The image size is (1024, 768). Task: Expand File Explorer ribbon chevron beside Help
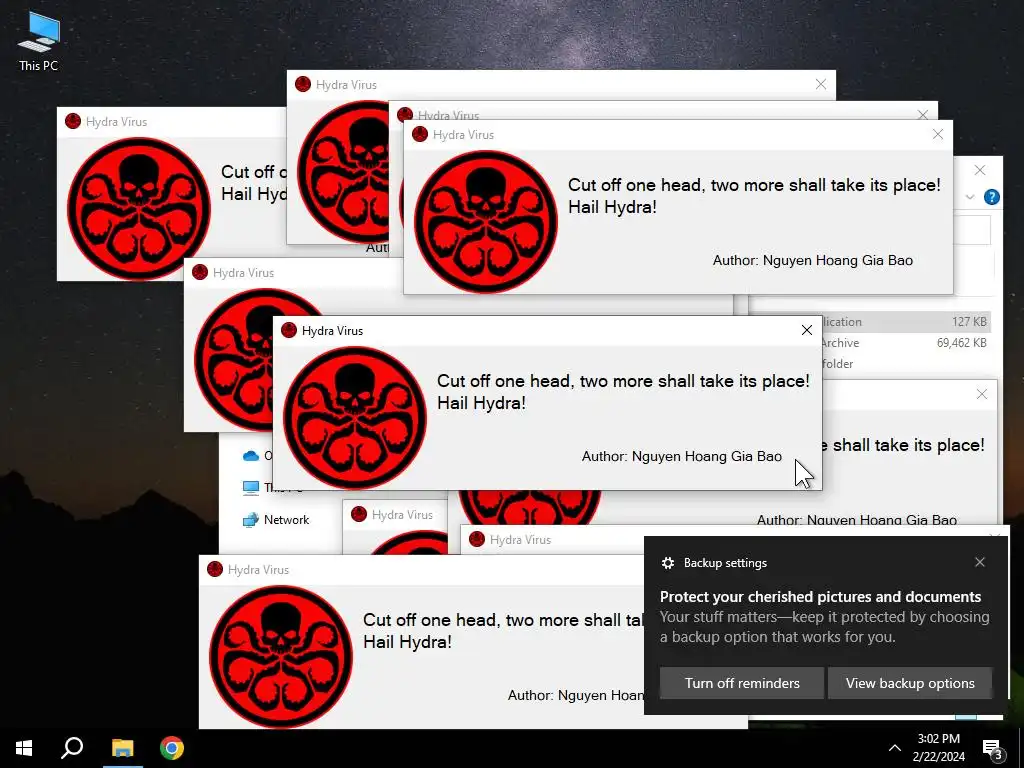coord(970,197)
